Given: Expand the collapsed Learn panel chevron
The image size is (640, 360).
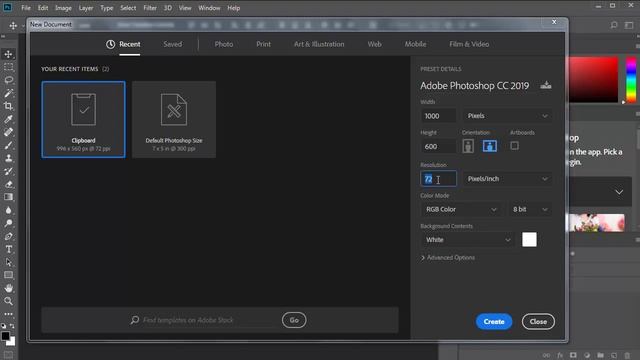Looking at the screenshot, I should (x=619, y=192).
